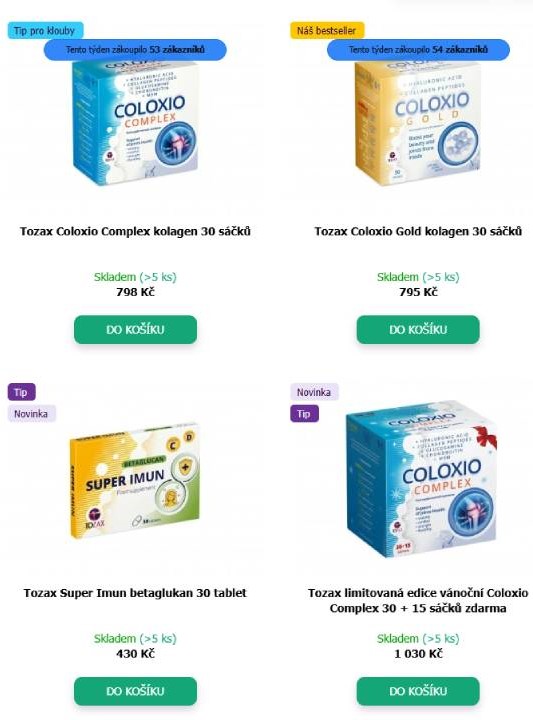Add vánoční Coloxio Complex edition to cart
Viewport: 533px width, 720px height.
418,691
